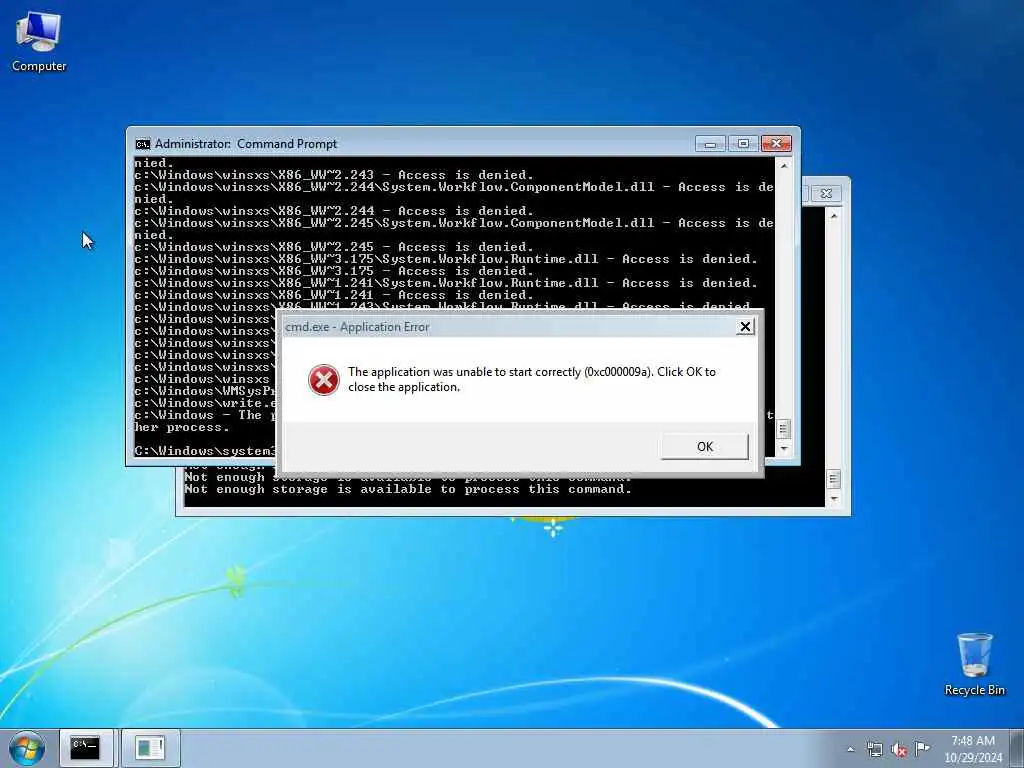The image size is (1024, 768).
Task: Click the 'X86_WW~1.241 - Access is denied' line
Action: tap(334, 295)
